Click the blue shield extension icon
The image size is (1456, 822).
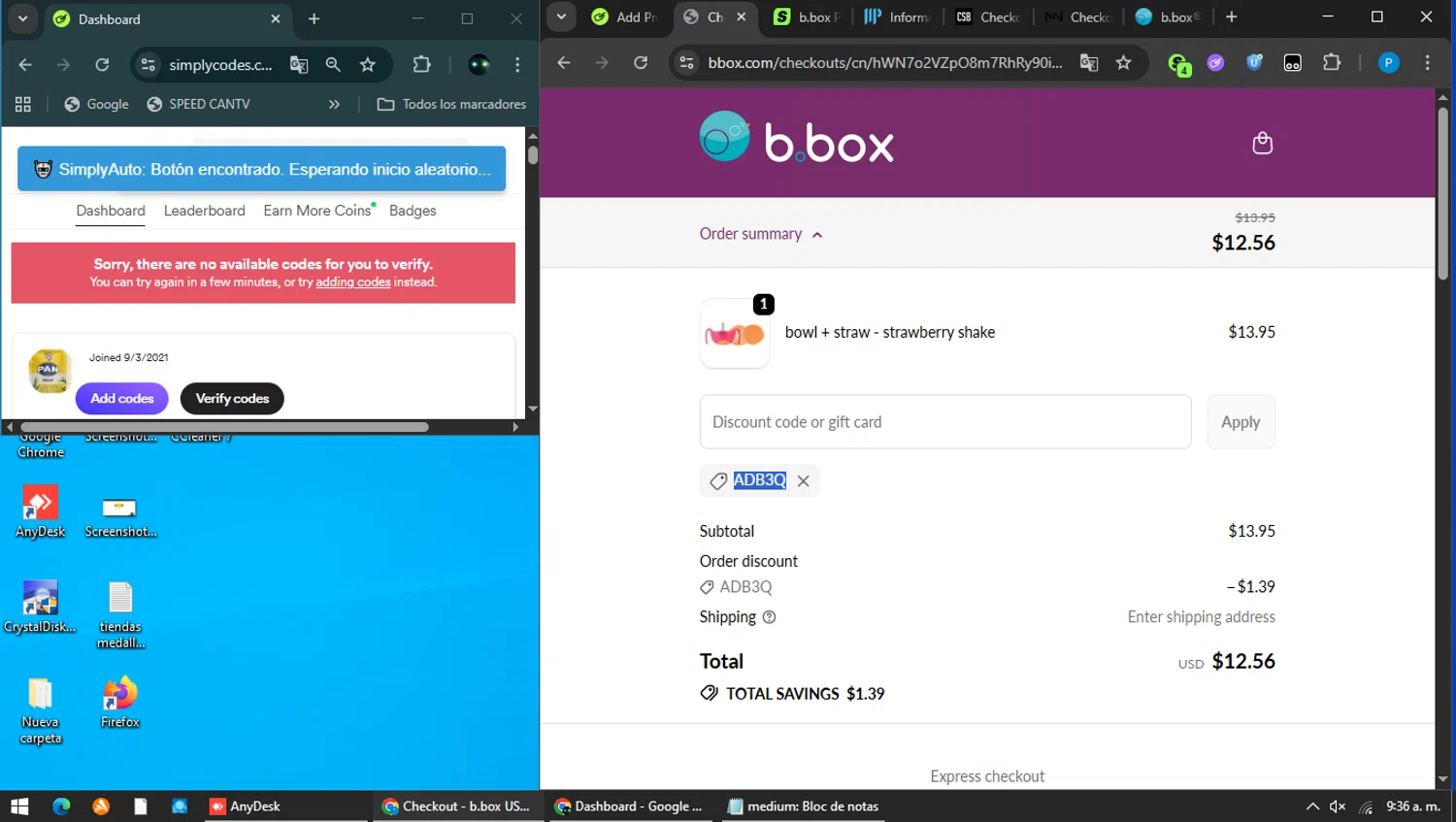click(1254, 63)
